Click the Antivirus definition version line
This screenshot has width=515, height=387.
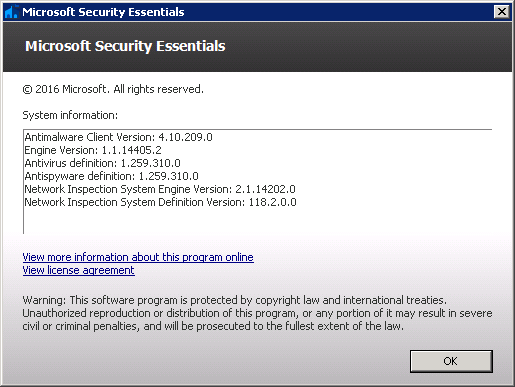[x=102, y=163]
